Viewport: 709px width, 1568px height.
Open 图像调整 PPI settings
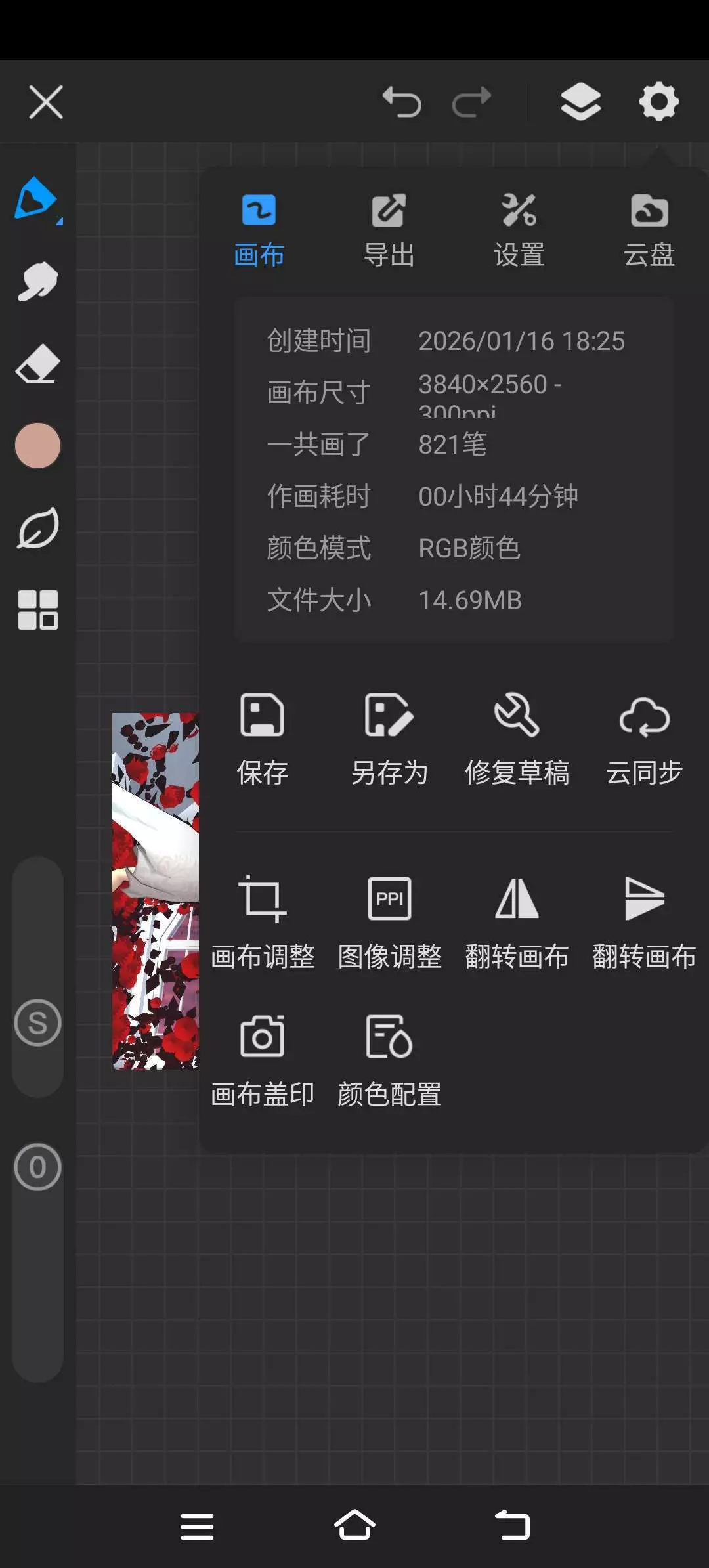click(389, 923)
